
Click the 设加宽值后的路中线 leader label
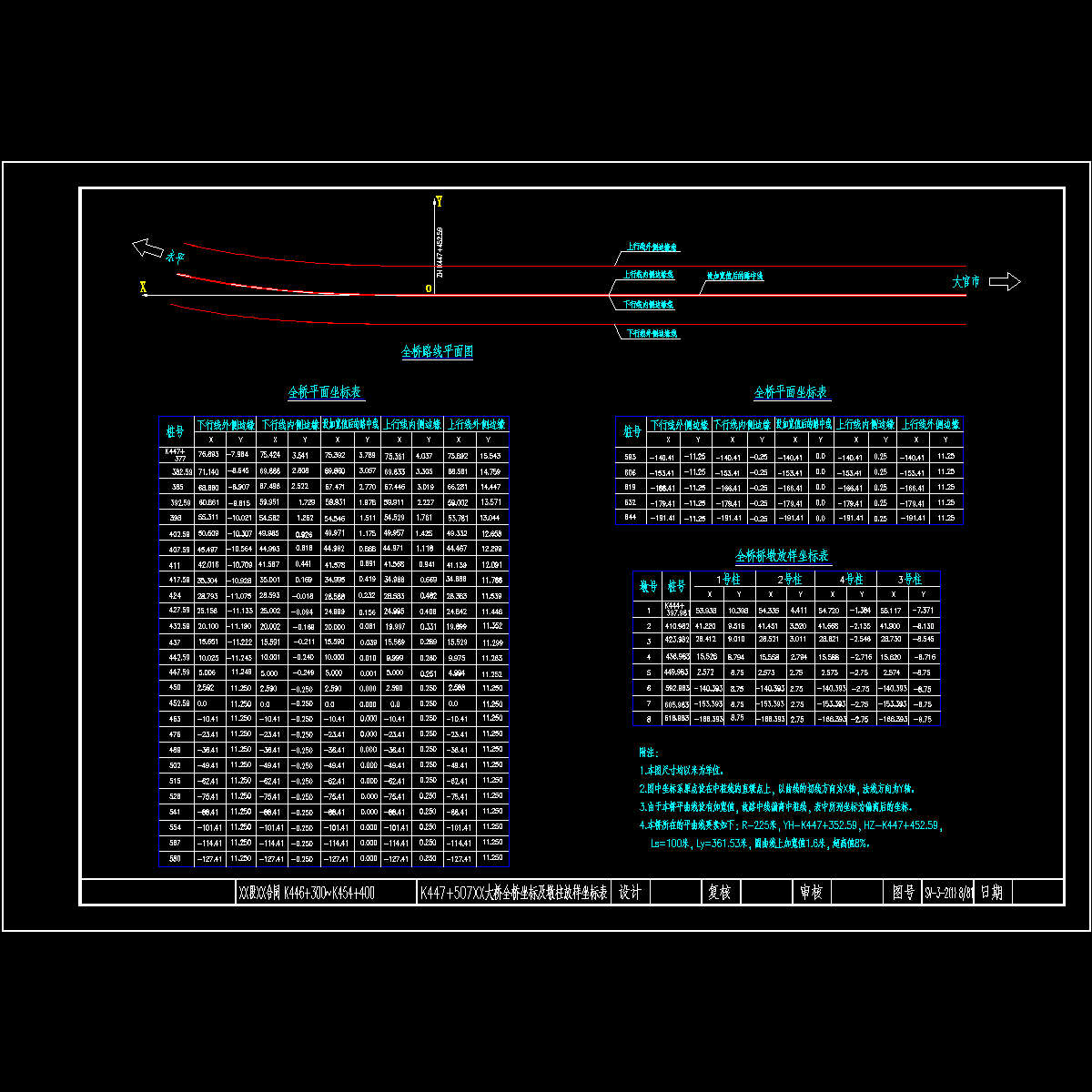pos(735,275)
